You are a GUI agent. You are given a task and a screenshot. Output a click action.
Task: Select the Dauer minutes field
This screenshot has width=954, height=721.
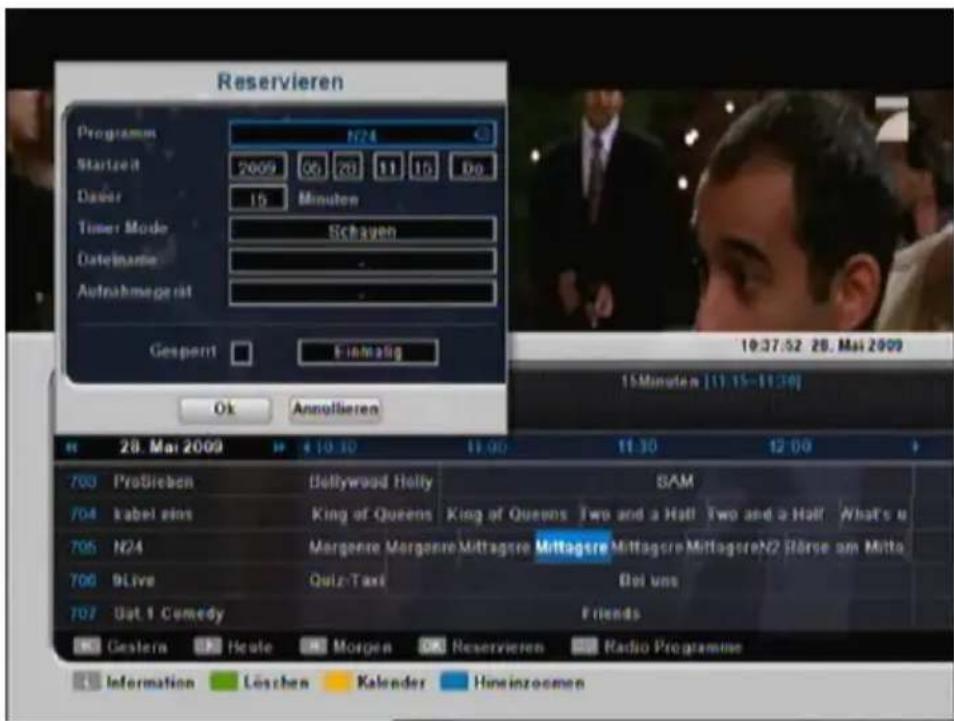click(x=258, y=198)
